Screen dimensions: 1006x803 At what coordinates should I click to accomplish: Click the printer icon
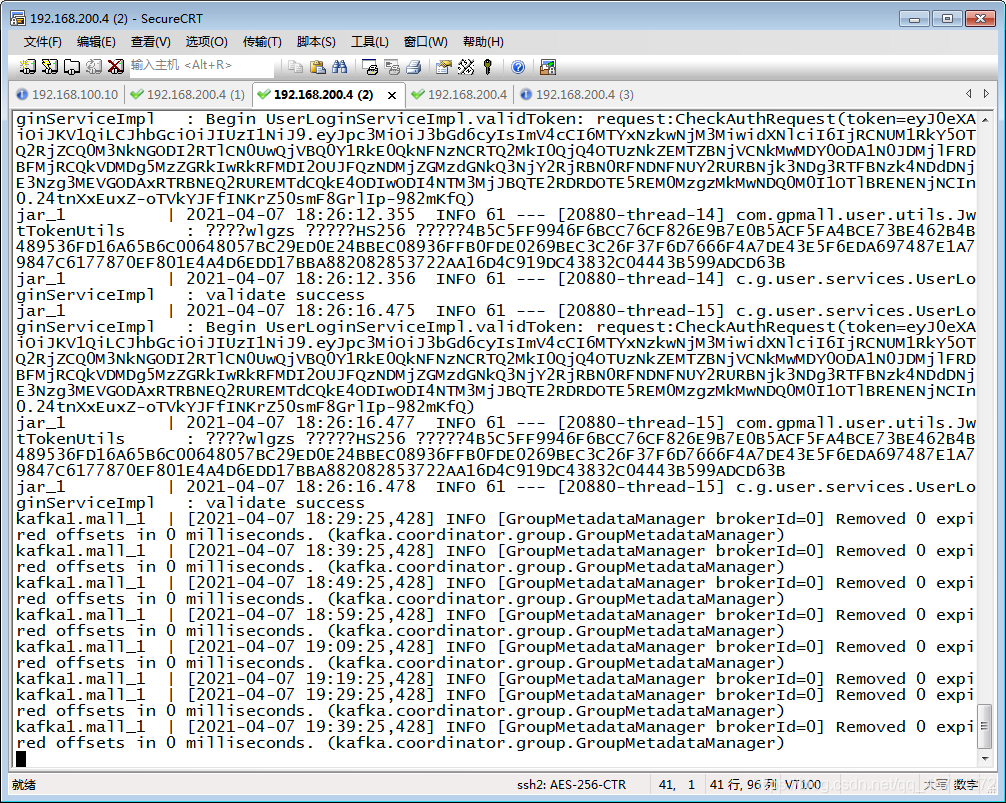pyautogui.click(x=414, y=66)
